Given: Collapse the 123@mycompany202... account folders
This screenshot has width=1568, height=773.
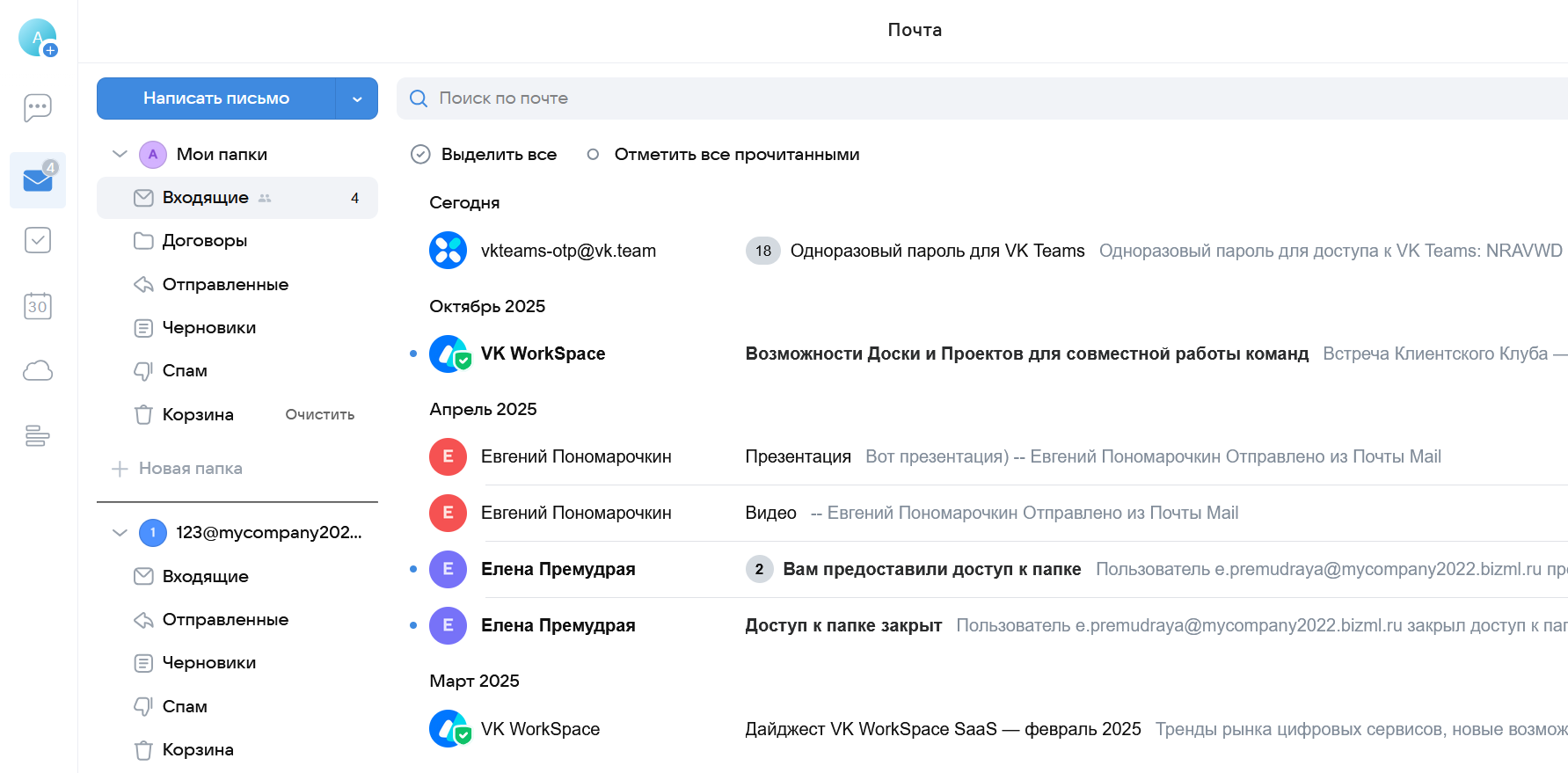Looking at the screenshot, I should 120,533.
